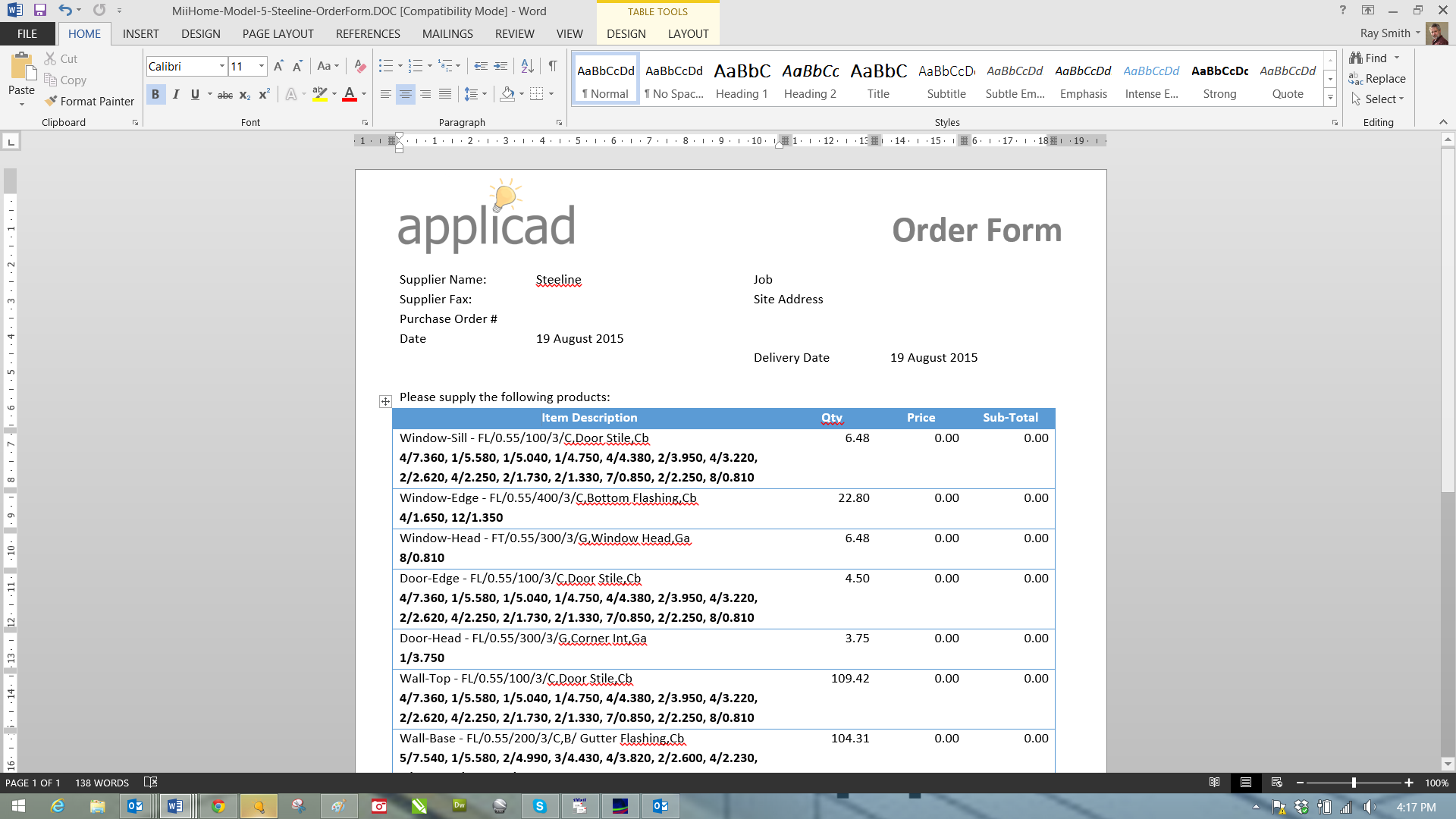Apply superscript formatting
1456x819 pixels.
pos(263,94)
